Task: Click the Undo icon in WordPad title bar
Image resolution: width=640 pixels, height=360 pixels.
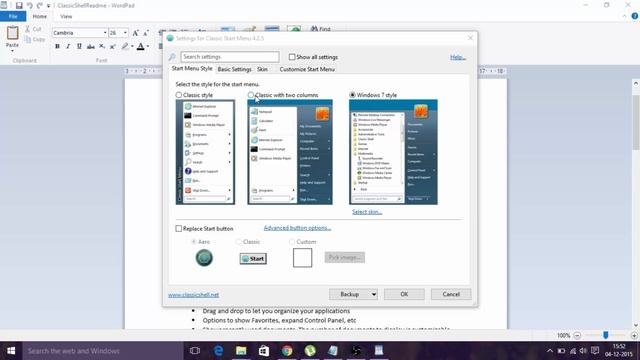Action: [29, 6]
